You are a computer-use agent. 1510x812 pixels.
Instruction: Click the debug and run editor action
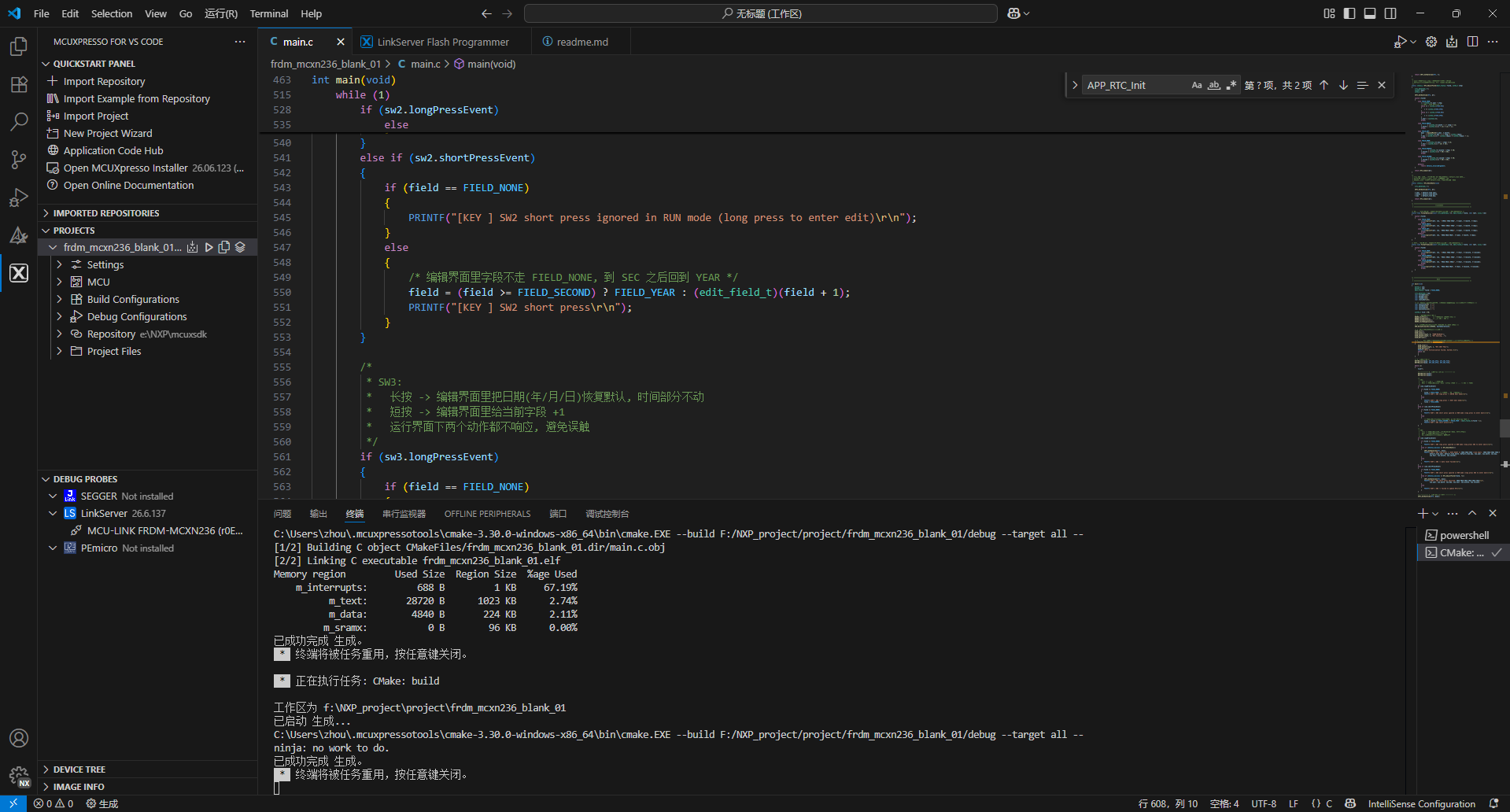pos(1401,42)
